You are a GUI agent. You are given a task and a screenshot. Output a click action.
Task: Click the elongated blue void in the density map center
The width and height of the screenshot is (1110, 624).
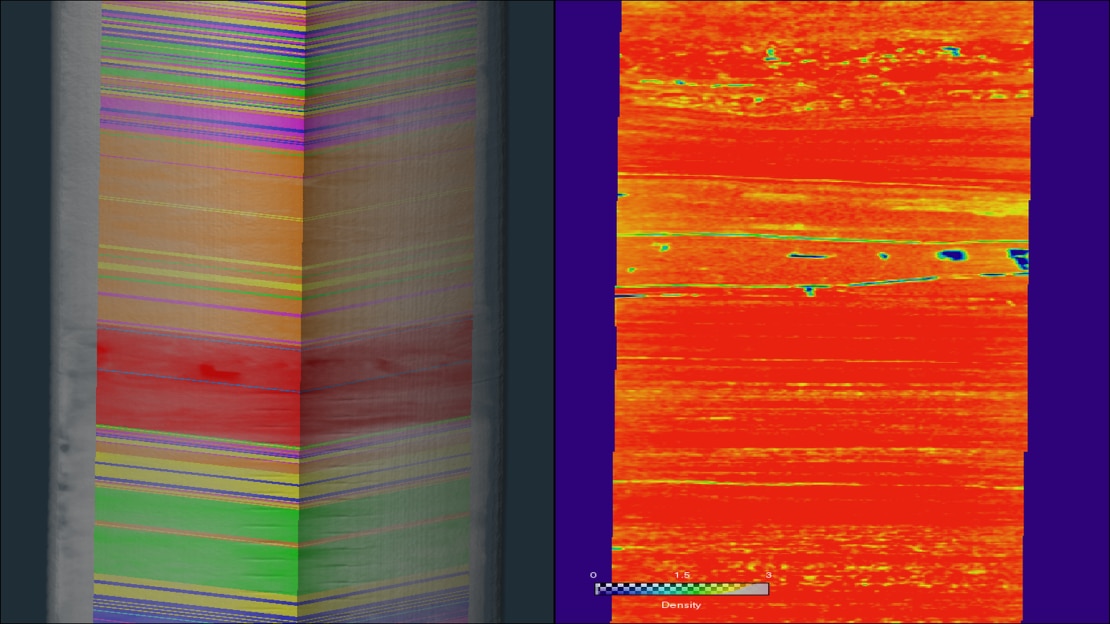click(x=806, y=255)
